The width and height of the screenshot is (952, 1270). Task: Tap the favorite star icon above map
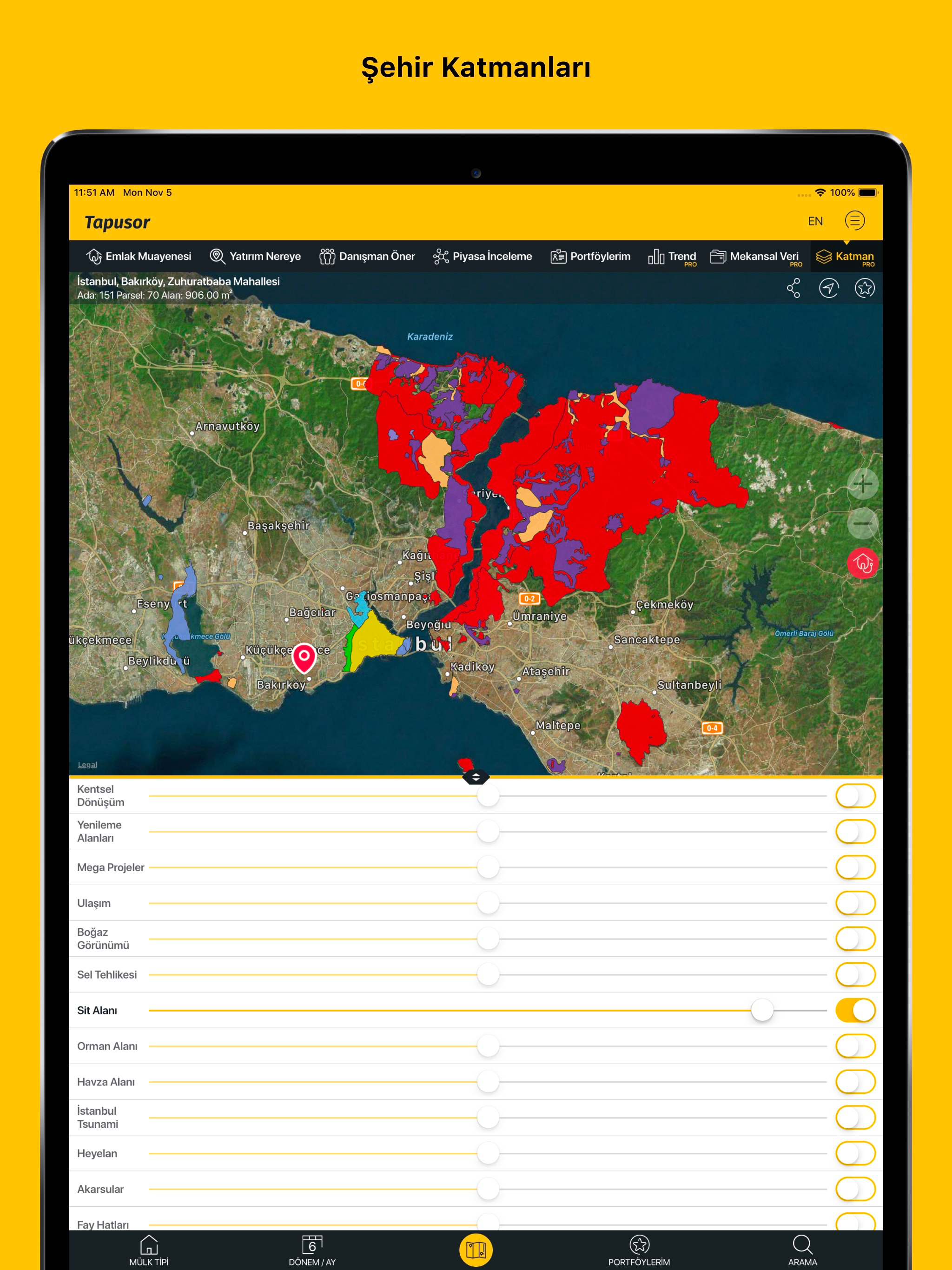pos(864,288)
